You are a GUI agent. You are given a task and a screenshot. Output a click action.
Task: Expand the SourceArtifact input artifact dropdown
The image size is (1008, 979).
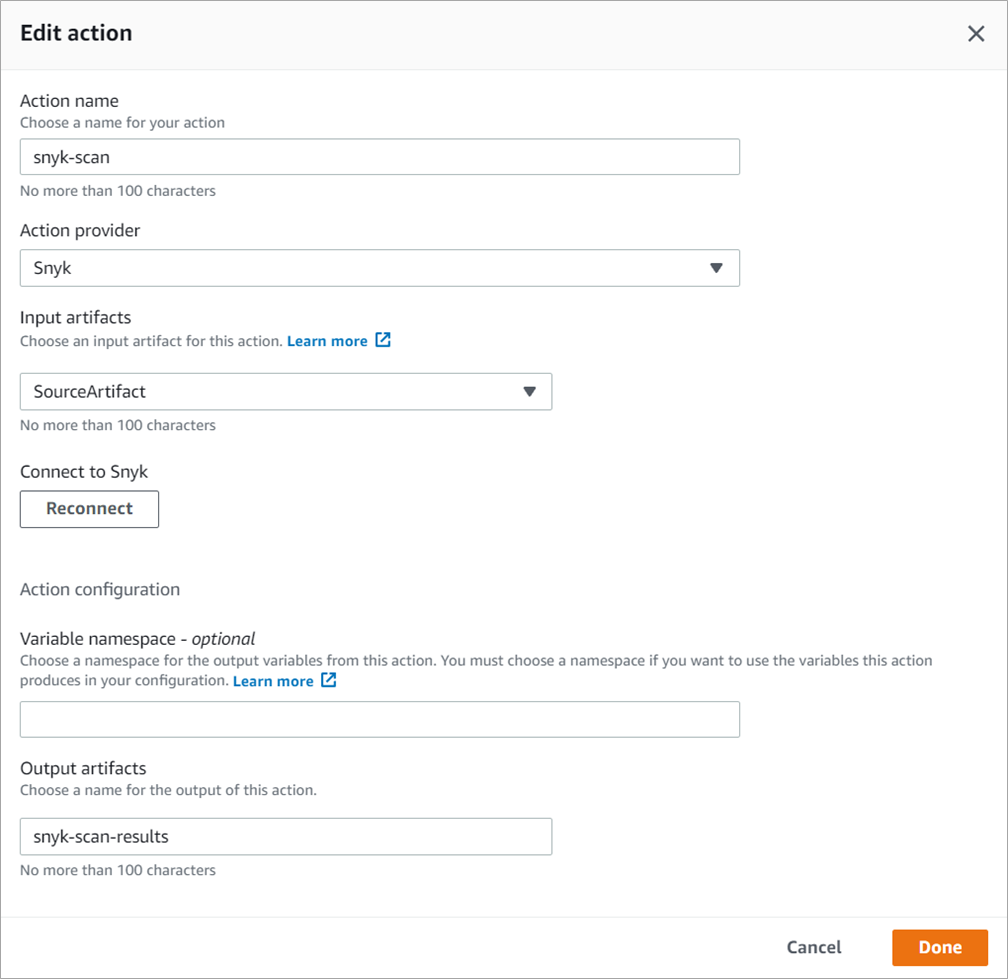[x=285, y=392]
